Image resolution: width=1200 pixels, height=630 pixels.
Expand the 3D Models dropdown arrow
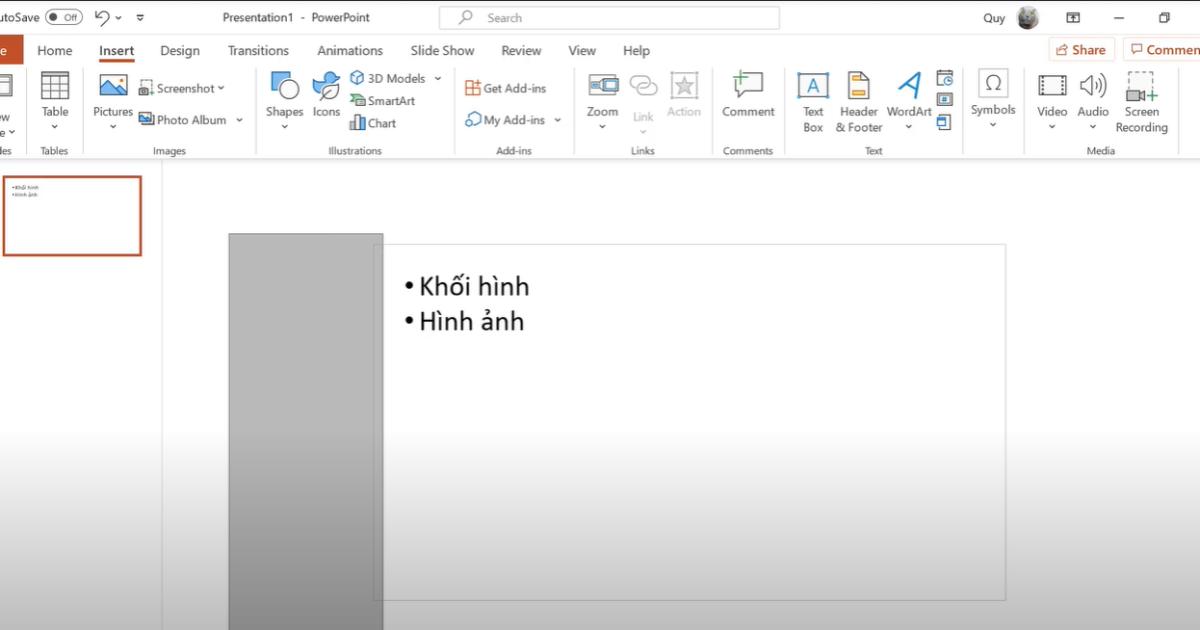(x=438, y=78)
